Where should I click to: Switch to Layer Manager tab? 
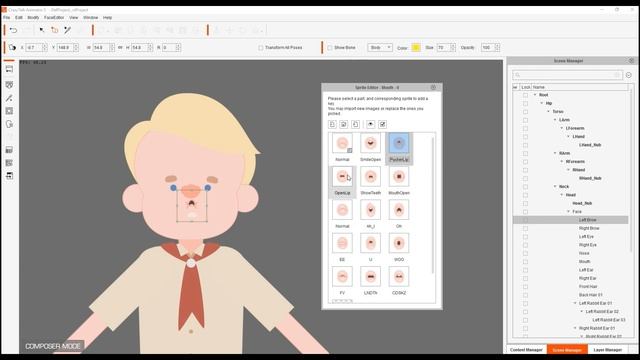click(x=607, y=350)
